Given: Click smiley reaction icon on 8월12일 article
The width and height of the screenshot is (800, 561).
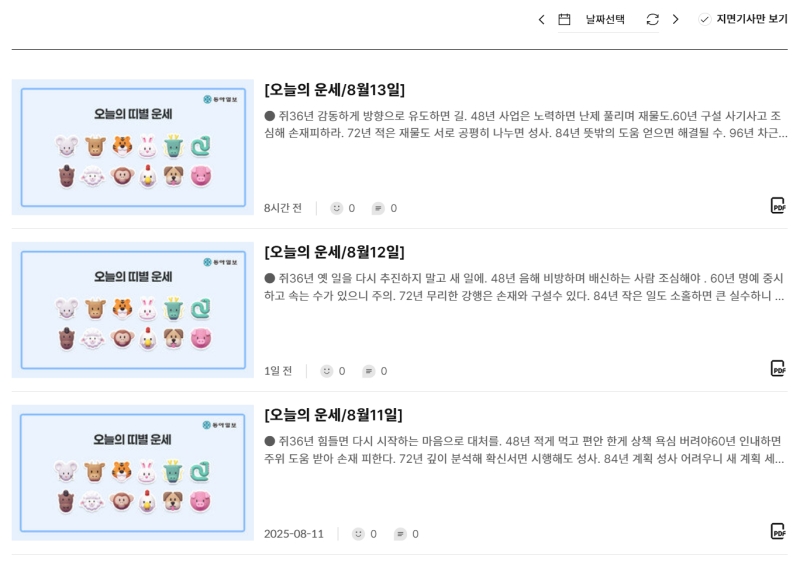Looking at the screenshot, I should pyautogui.click(x=327, y=371).
